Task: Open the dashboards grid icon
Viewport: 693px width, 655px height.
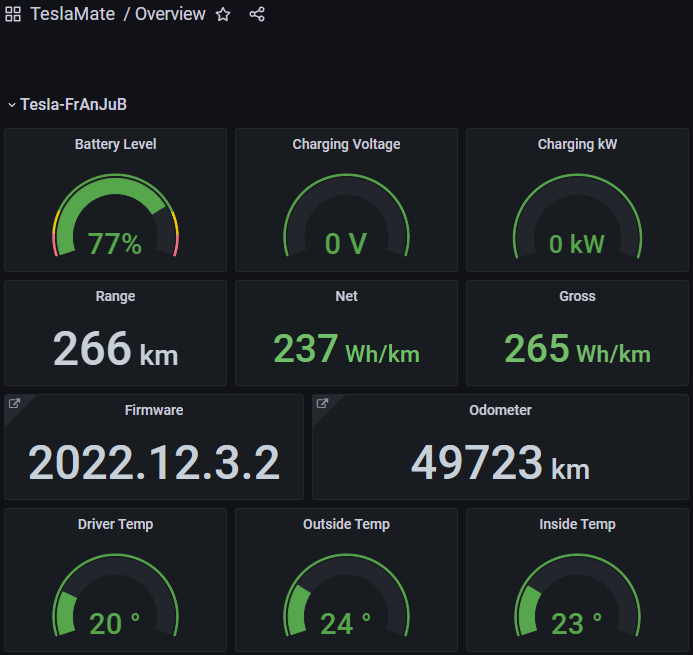Action: pyautogui.click(x=13, y=14)
